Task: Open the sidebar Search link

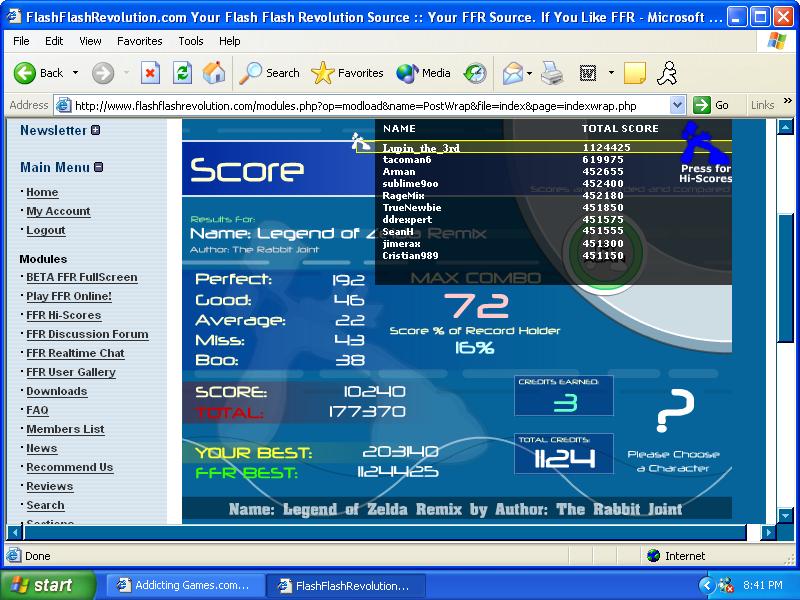Action: pyautogui.click(x=45, y=505)
